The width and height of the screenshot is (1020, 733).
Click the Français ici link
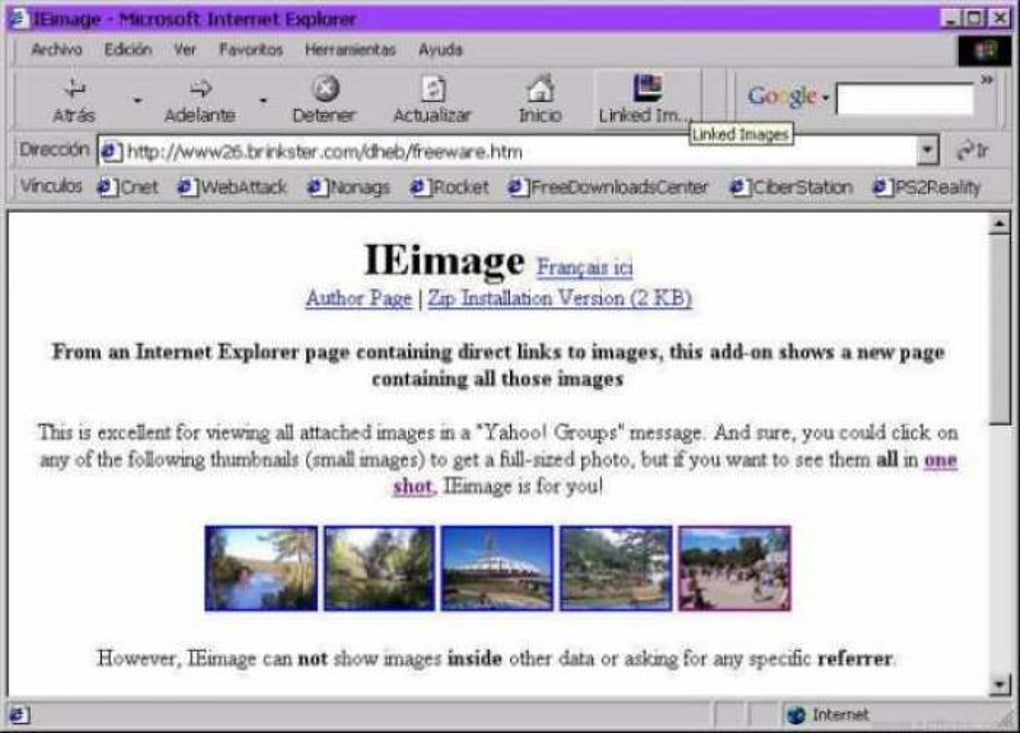pos(586,266)
